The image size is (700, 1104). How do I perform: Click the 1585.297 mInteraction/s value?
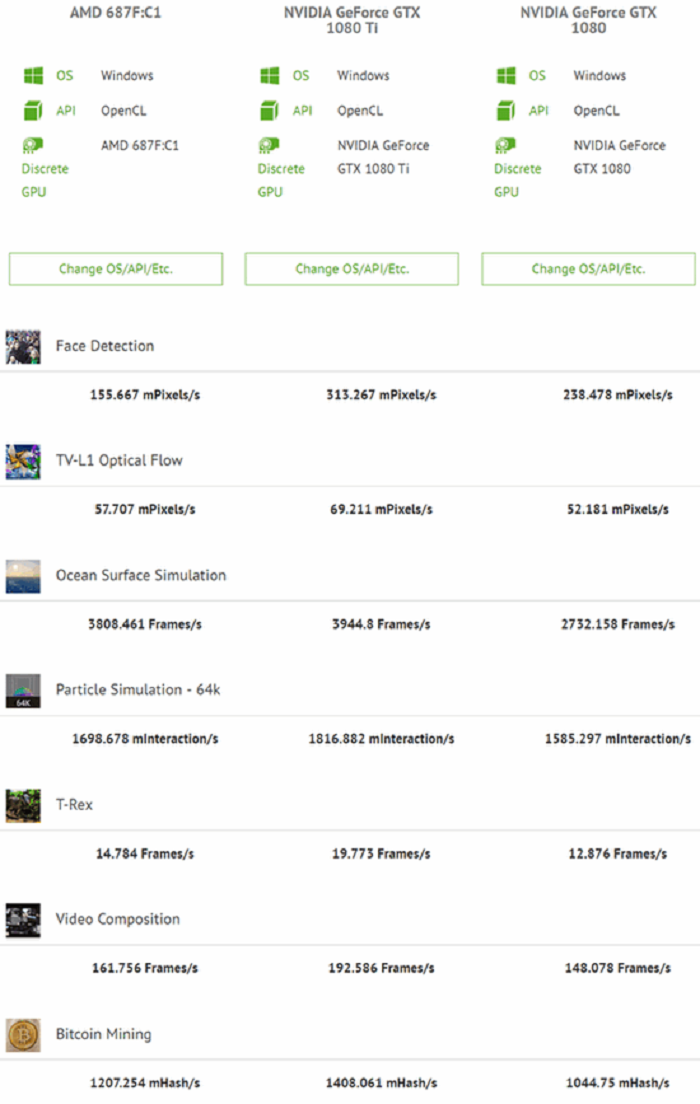point(618,739)
